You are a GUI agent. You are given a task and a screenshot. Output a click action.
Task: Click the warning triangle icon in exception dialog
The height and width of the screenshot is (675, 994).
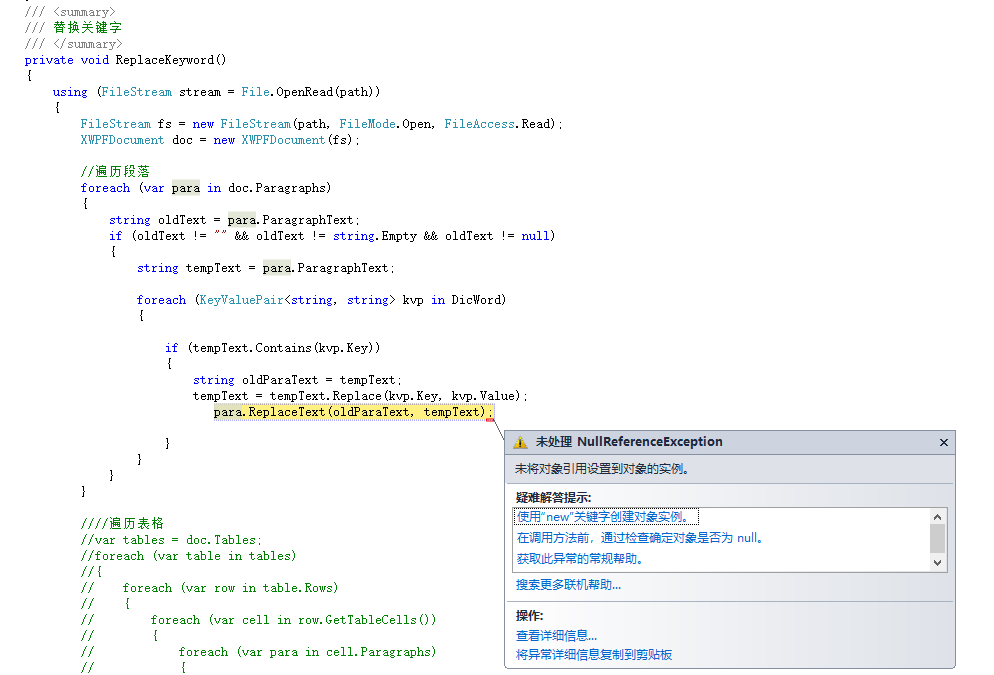(519, 441)
